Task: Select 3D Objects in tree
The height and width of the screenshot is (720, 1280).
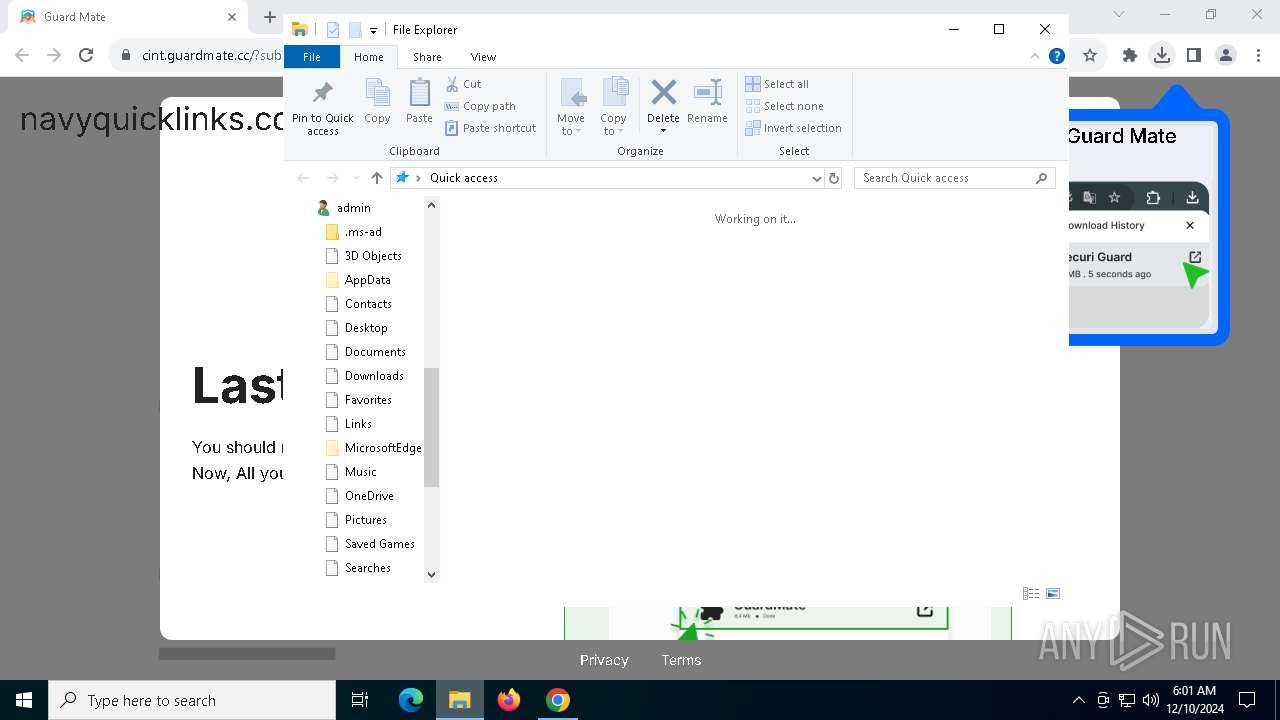Action: tap(373, 256)
